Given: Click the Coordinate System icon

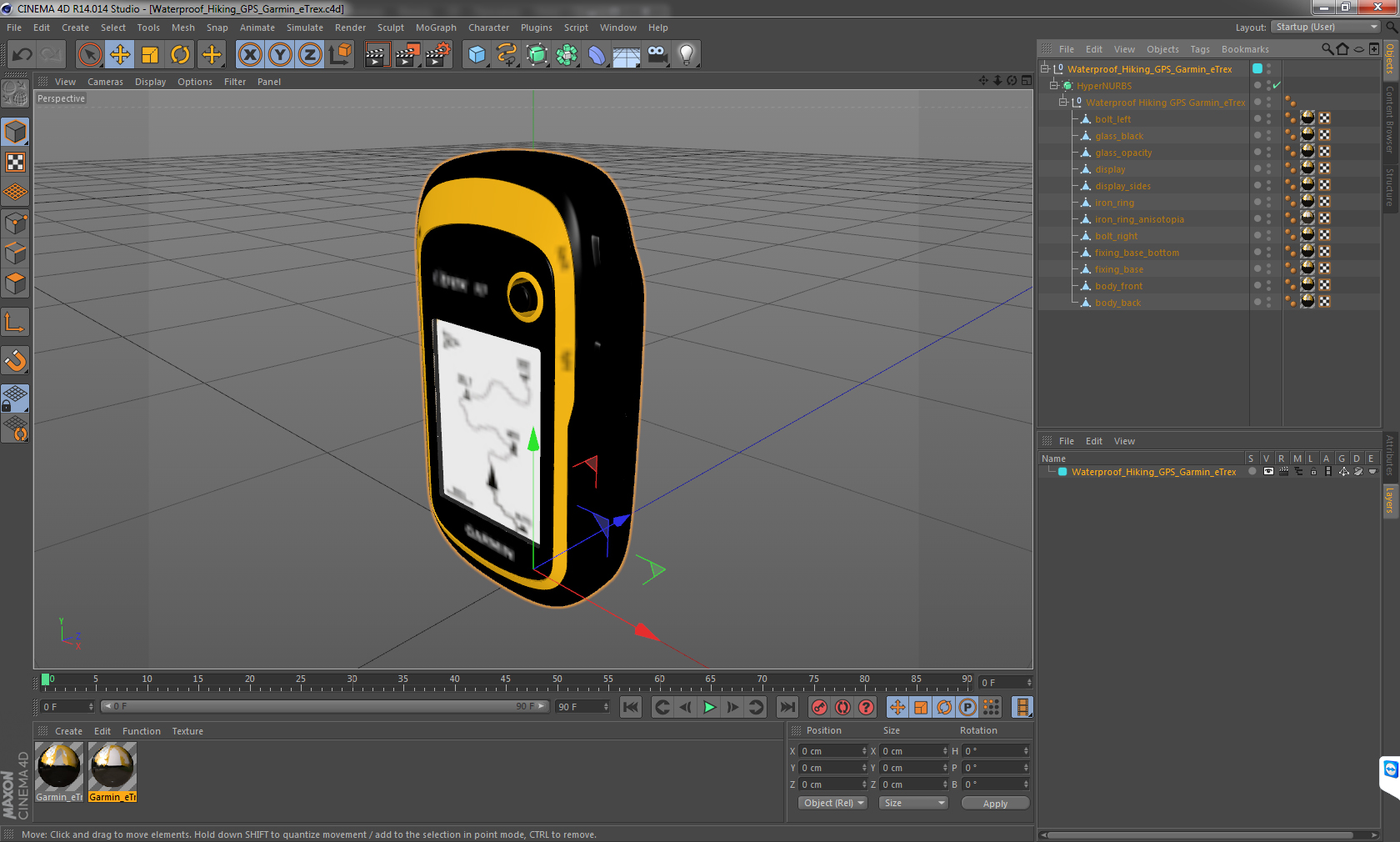Looking at the screenshot, I should coord(340,55).
